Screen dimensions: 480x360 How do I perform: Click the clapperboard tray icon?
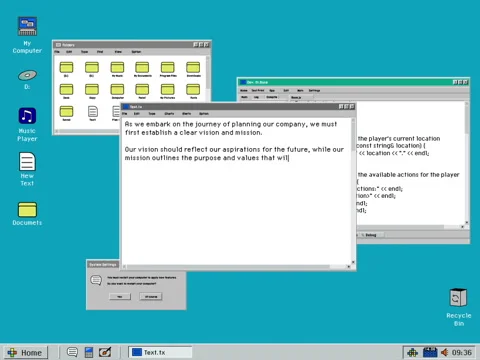430,352
